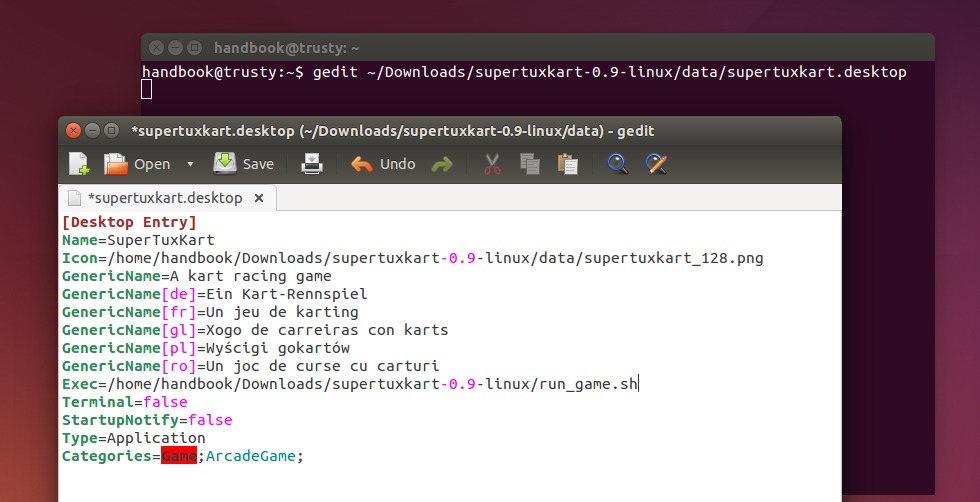This screenshot has width=980, height=502.
Task: Cut selection using the scissors icon
Action: [492, 164]
